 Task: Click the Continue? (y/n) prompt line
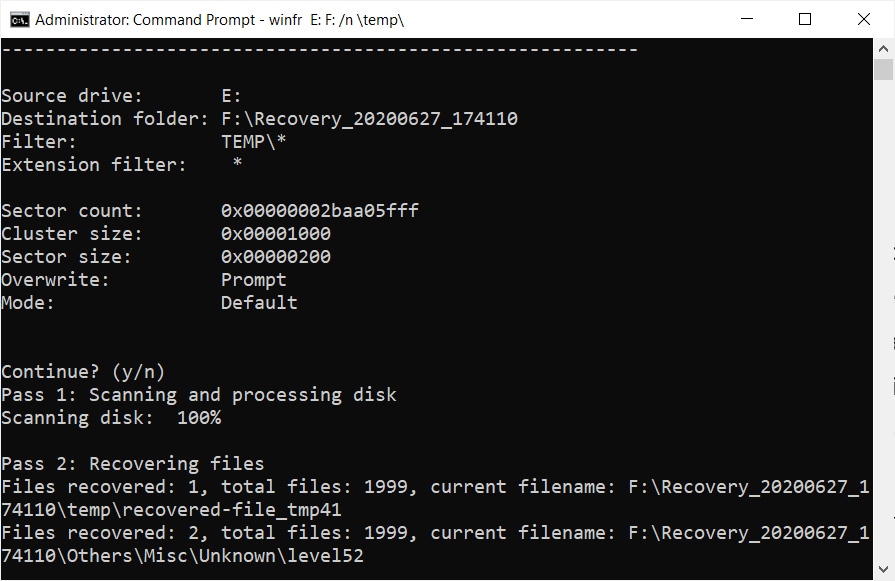[x=83, y=372]
